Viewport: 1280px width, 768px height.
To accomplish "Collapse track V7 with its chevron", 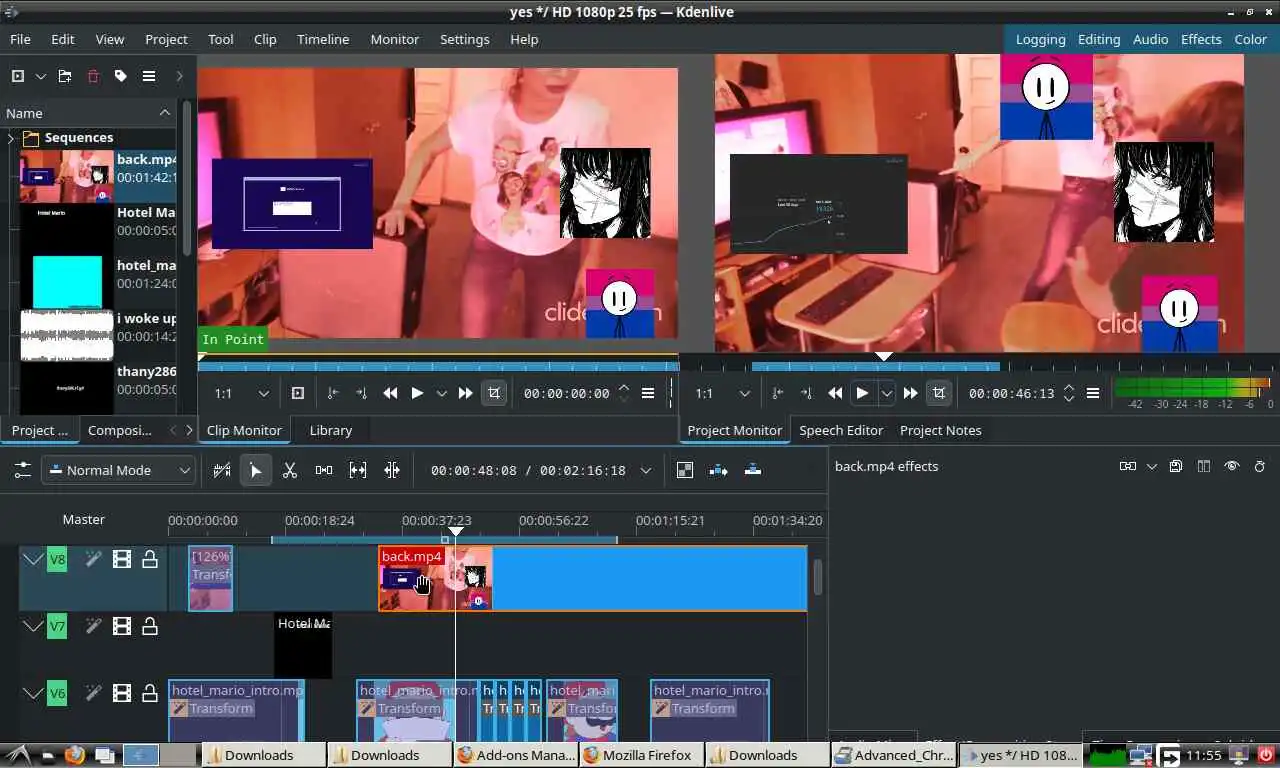I will coord(33,627).
